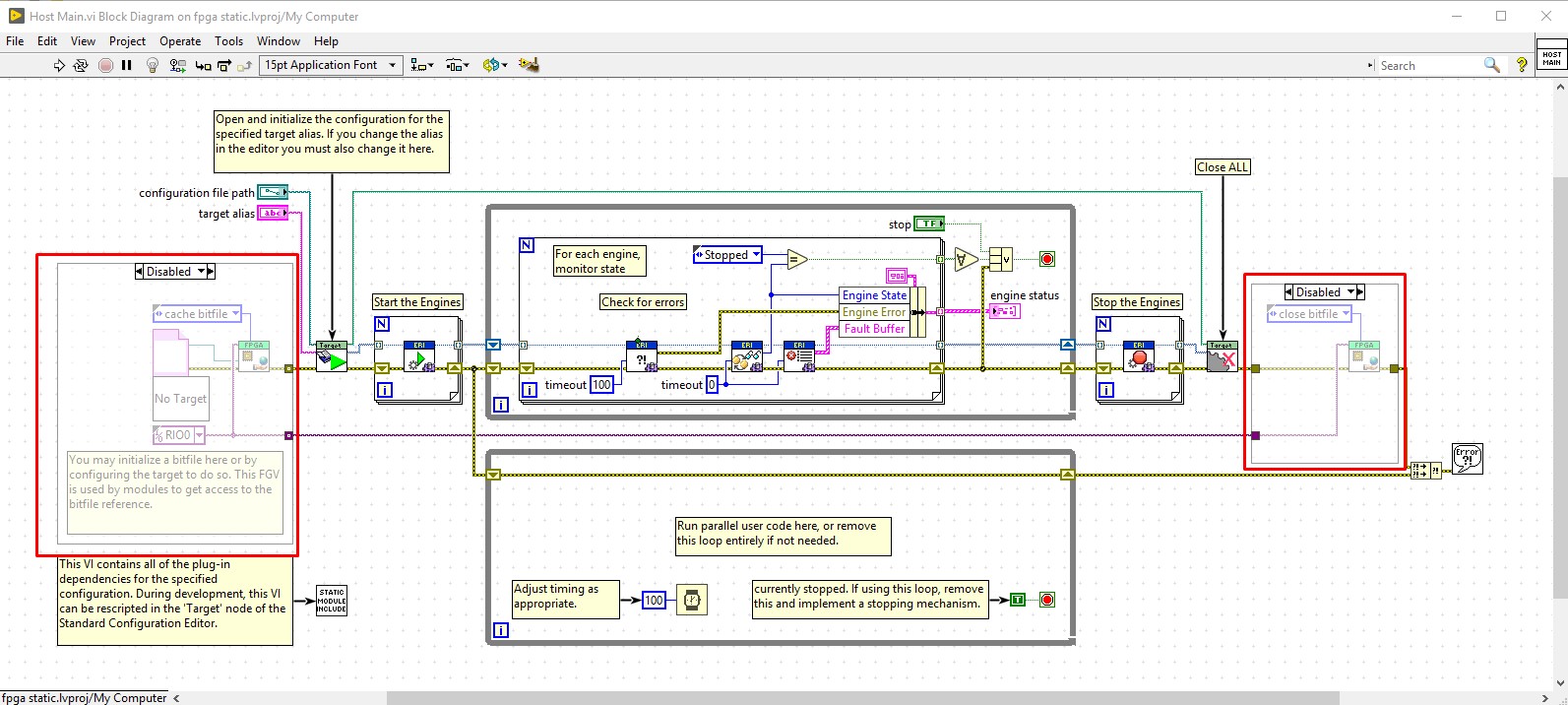Image resolution: width=1568 pixels, height=705 pixels.
Task: Select the fault buffer list subVI
Action: [x=799, y=356]
